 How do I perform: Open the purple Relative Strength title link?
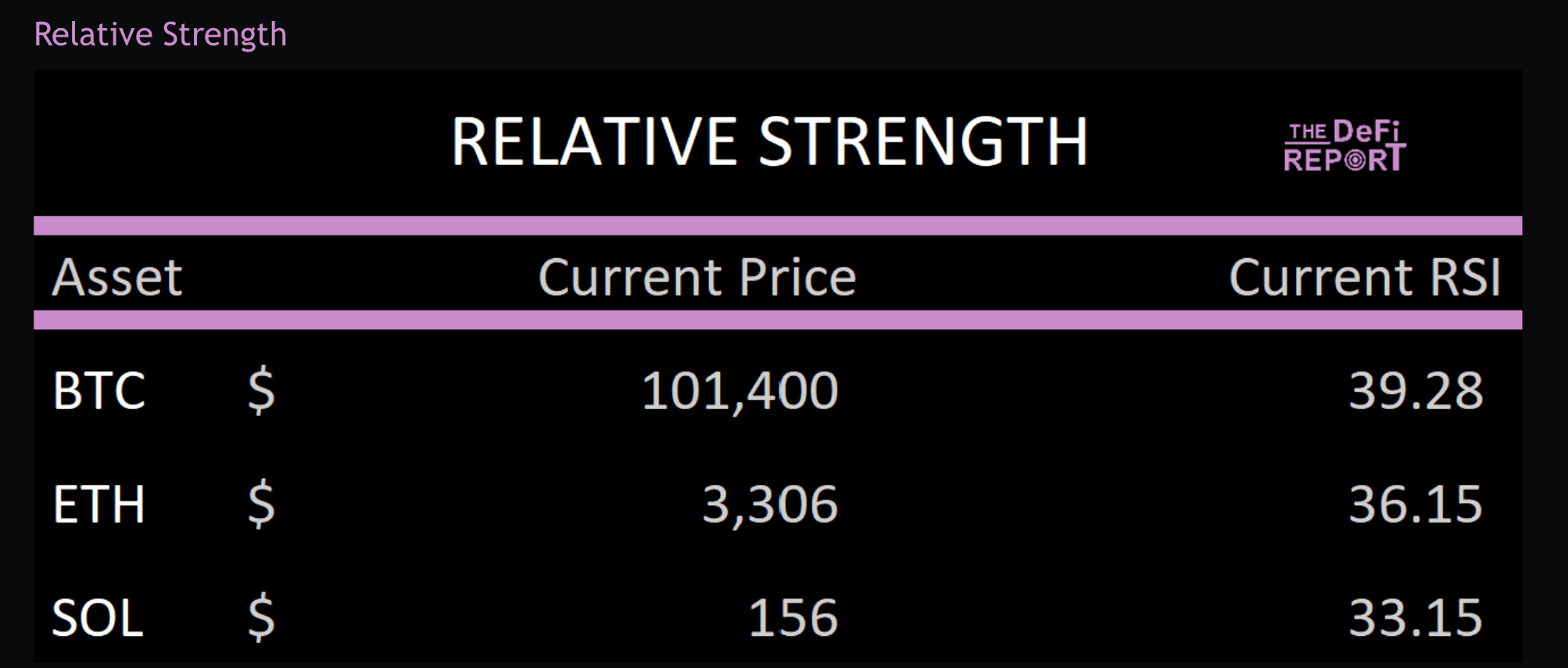(x=160, y=34)
